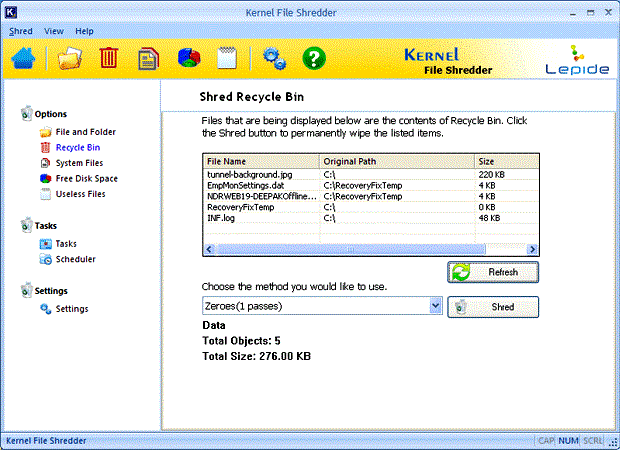Viewport: 620px width, 450px height.
Task: Click the 0 KB size cell
Action: click(487, 207)
